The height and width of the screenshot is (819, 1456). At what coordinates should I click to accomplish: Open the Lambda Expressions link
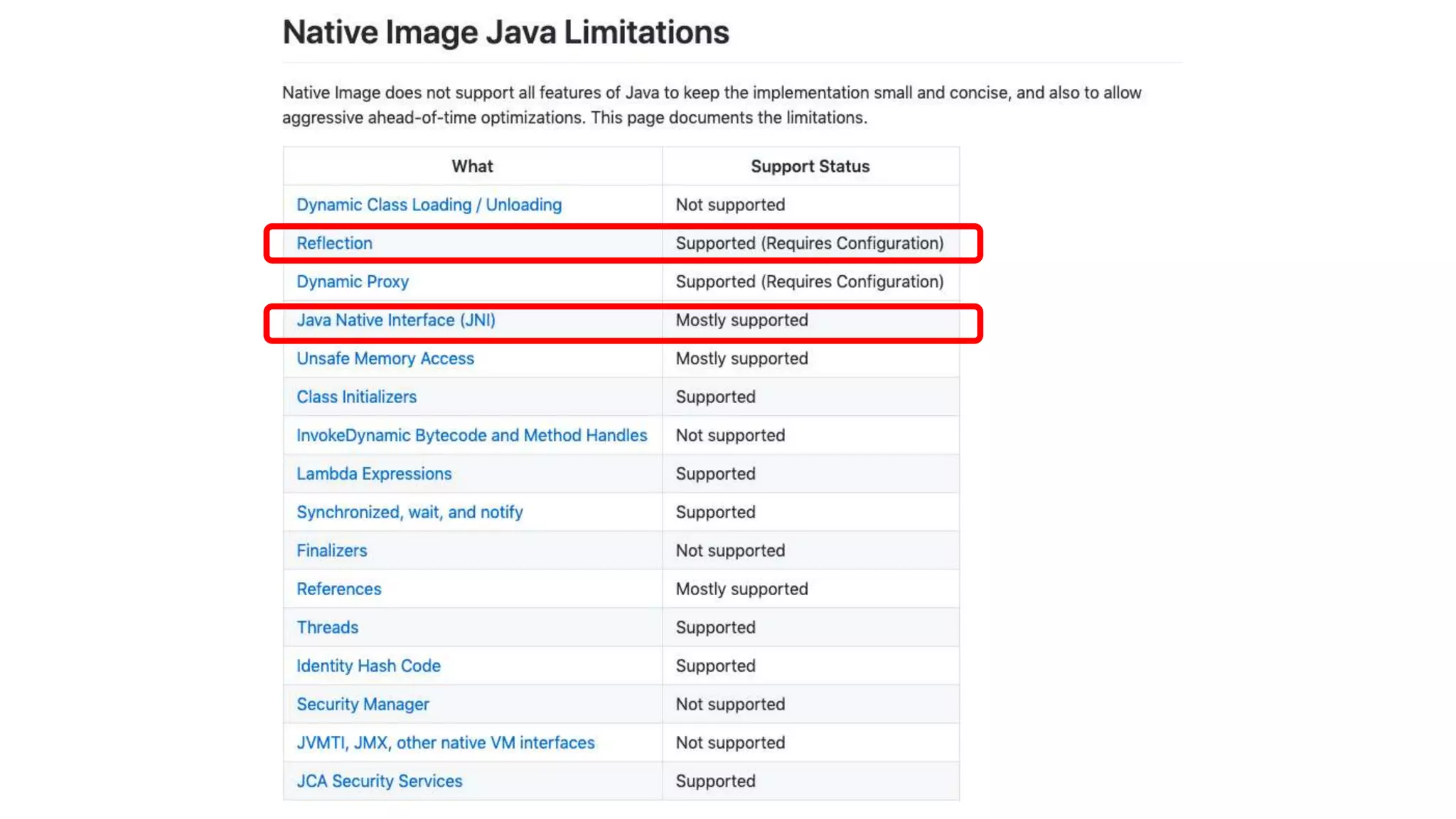(x=374, y=473)
